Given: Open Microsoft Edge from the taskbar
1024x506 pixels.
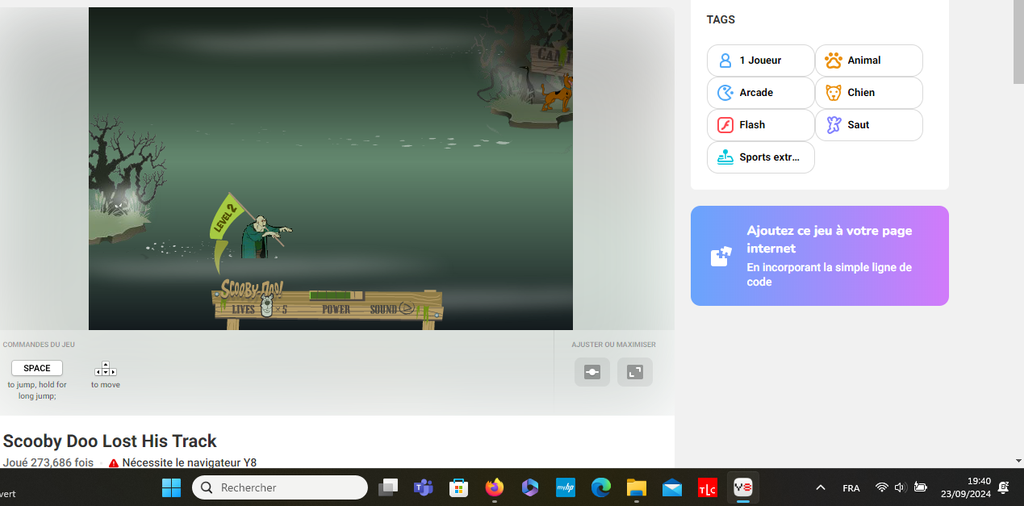Looking at the screenshot, I should [x=600, y=487].
